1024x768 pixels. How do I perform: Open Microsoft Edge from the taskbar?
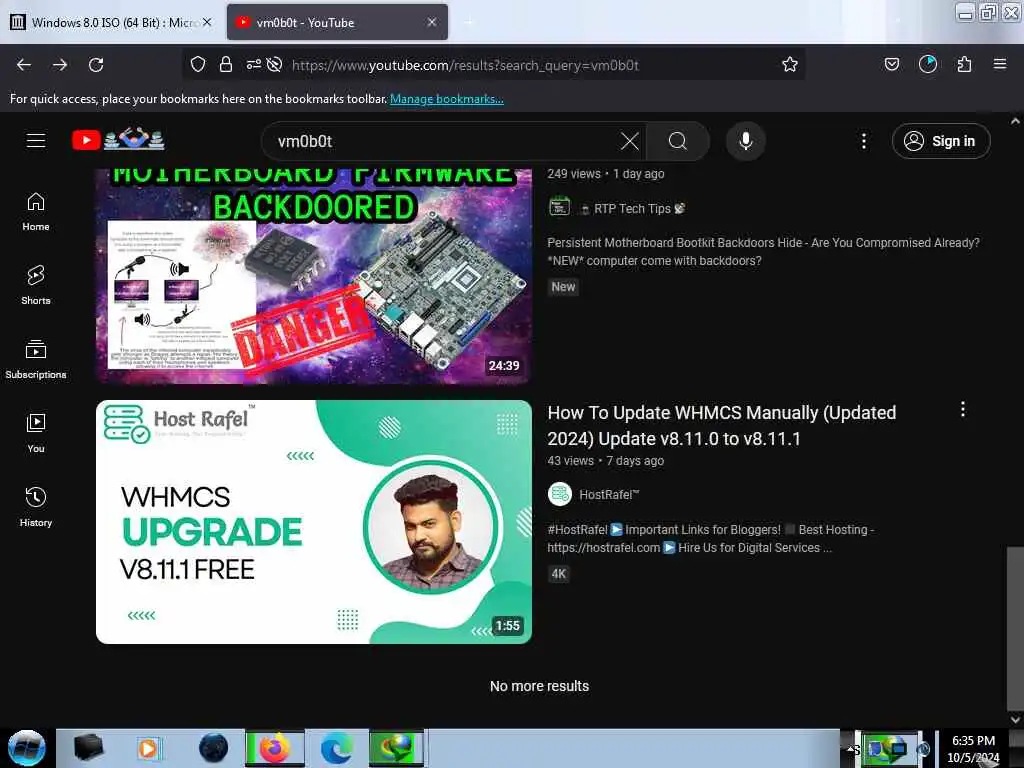click(336, 748)
